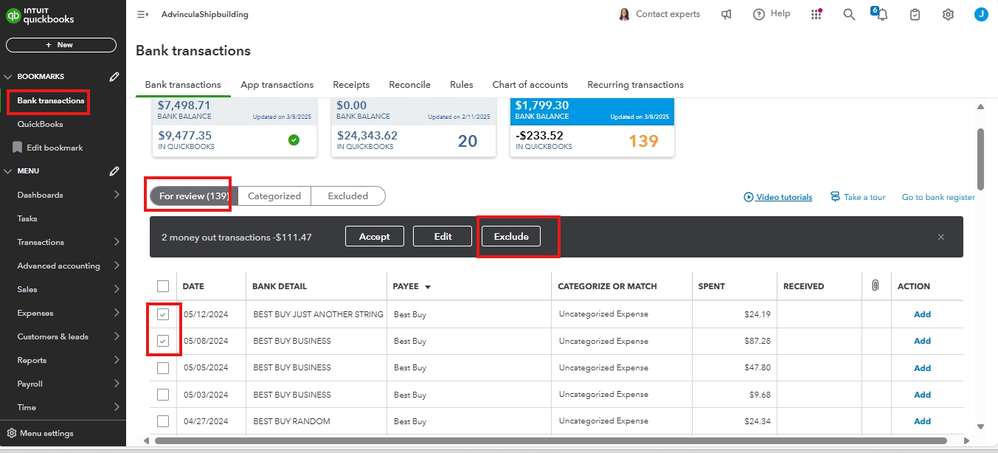Image resolution: width=998 pixels, height=453 pixels.
Task: Open the settings gear icon
Action: pos(948,15)
